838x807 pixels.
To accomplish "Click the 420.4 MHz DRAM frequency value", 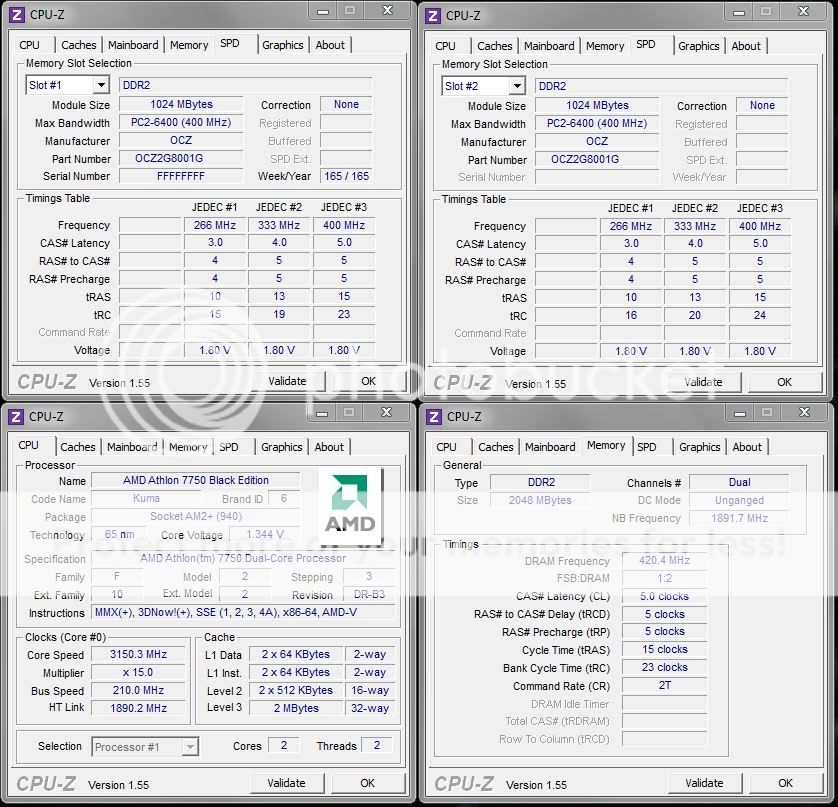I will click(664, 560).
